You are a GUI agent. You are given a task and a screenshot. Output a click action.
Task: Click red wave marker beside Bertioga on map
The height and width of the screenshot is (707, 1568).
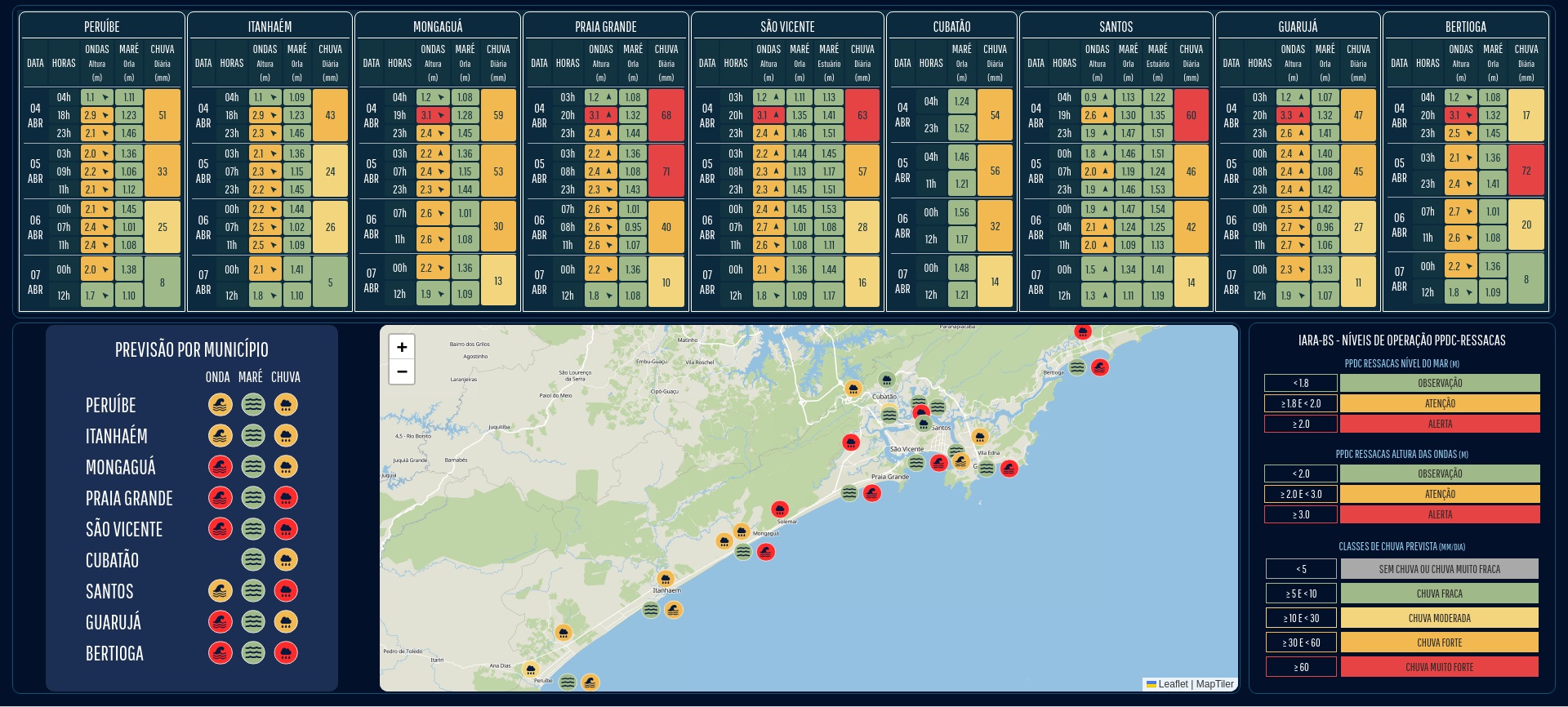point(1100,367)
